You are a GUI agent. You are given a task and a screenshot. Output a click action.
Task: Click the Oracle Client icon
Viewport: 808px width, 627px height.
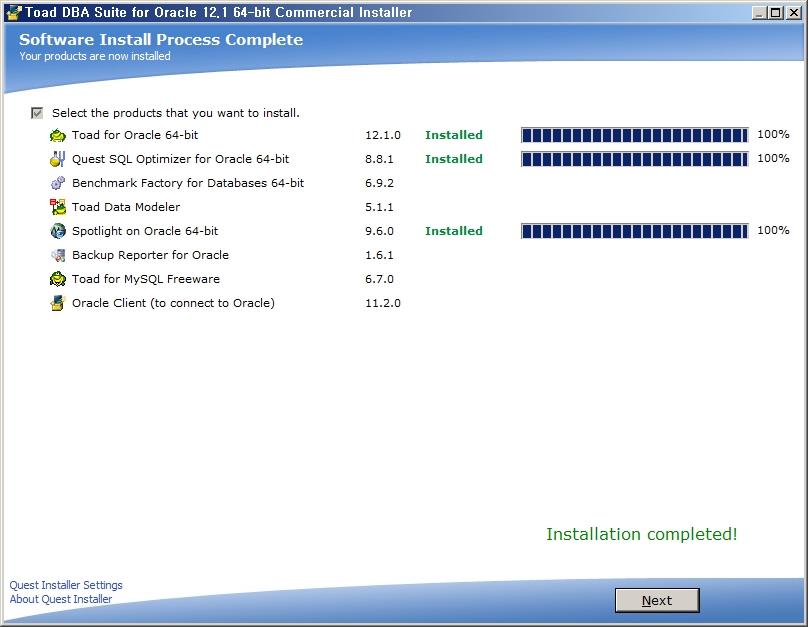coord(58,303)
